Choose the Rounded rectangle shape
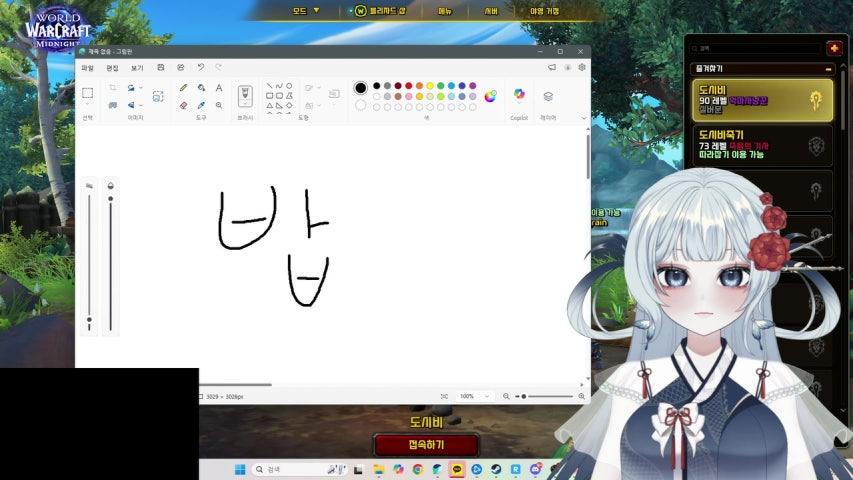Image resolution: width=853 pixels, height=480 pixels. [x=279, y=96]
